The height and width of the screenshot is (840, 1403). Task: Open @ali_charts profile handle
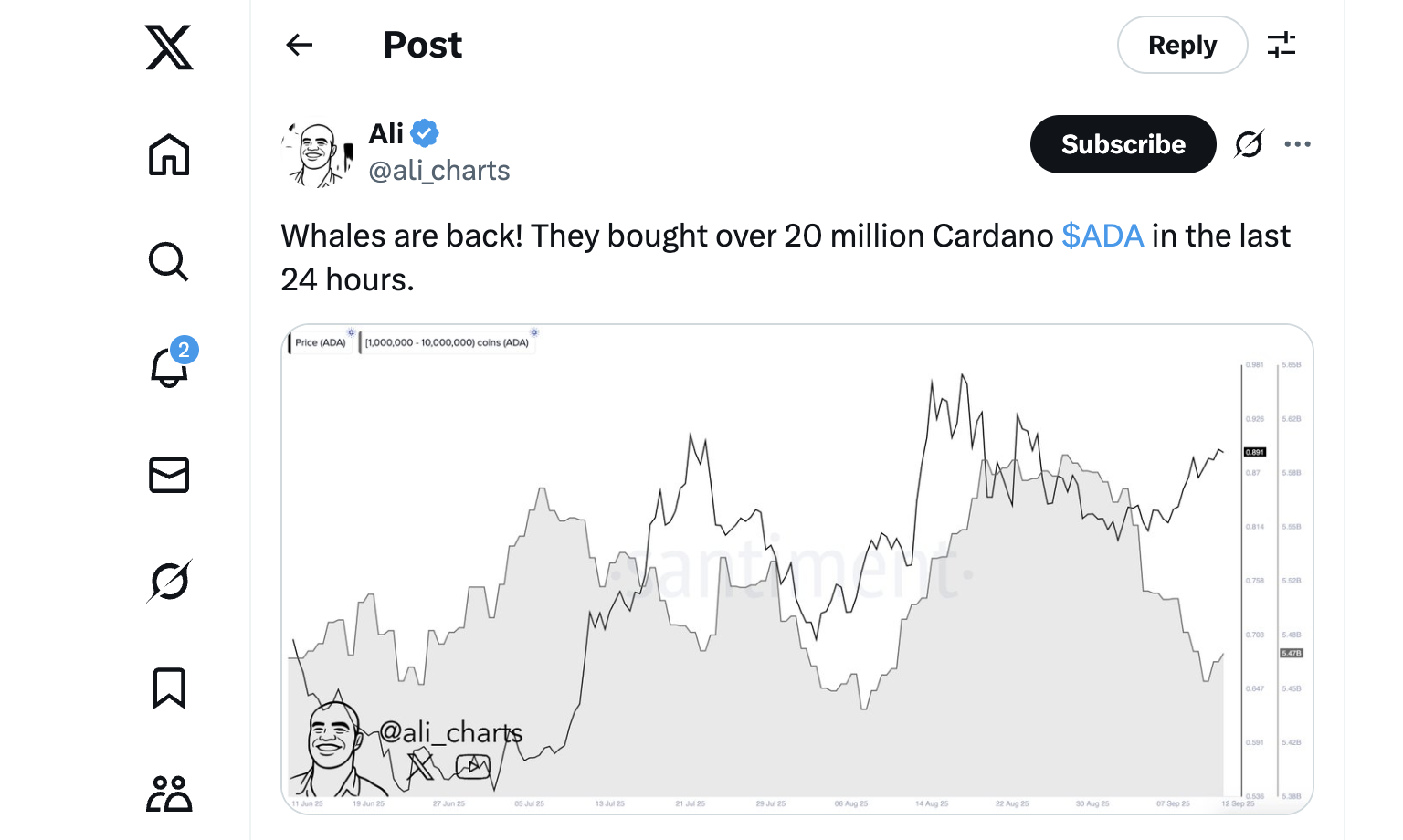pos(439,171)
